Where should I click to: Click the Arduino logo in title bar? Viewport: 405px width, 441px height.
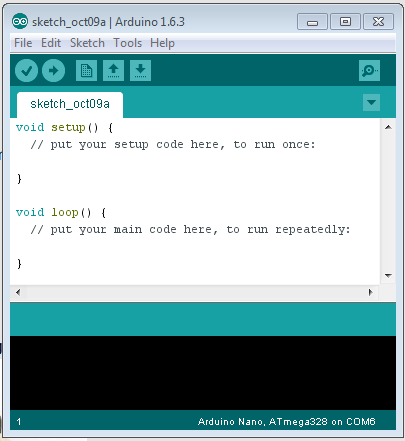(x=20, y=22)
